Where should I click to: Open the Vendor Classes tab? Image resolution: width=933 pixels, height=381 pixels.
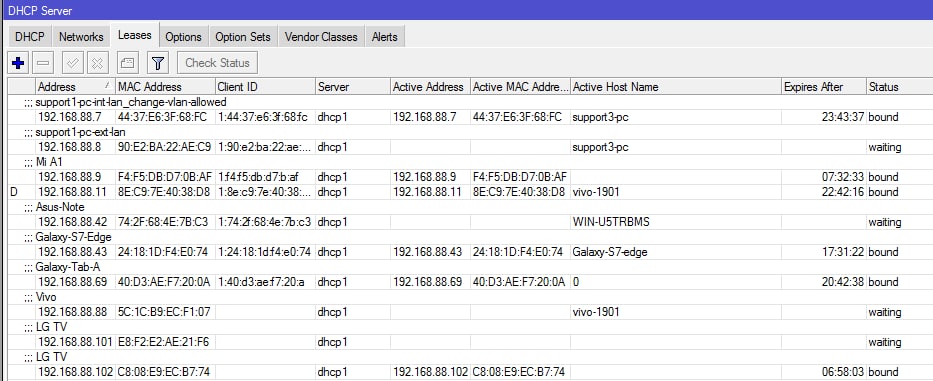[x=321, y=37]
